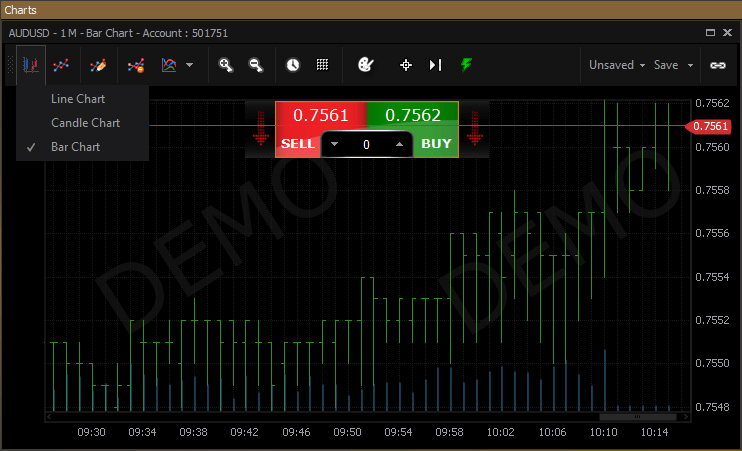Screen dimensions: 742x451
Task: Toggle the green lightning quick trade icon
Action: (x=466, y=65)
